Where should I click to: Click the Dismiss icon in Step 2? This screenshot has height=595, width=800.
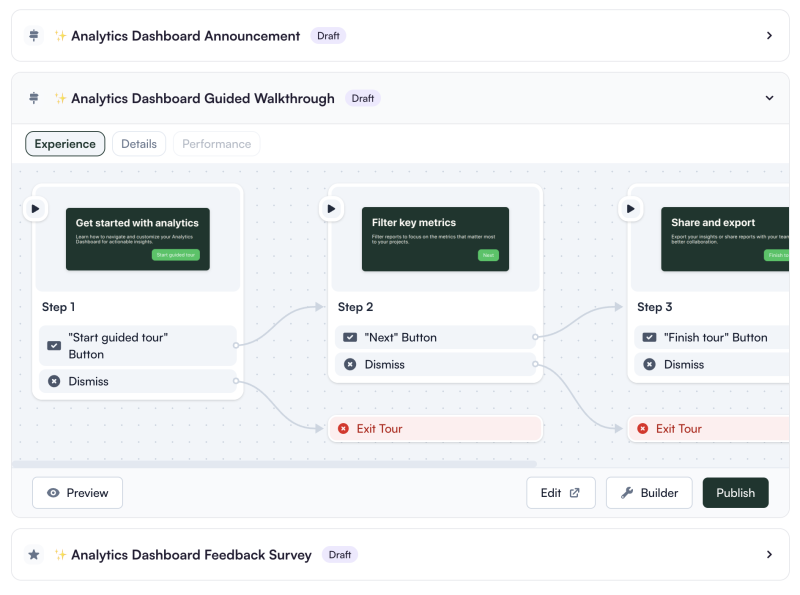click(349, 364)
